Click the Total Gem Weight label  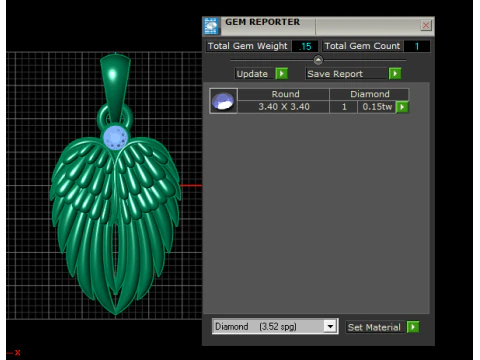247,46
